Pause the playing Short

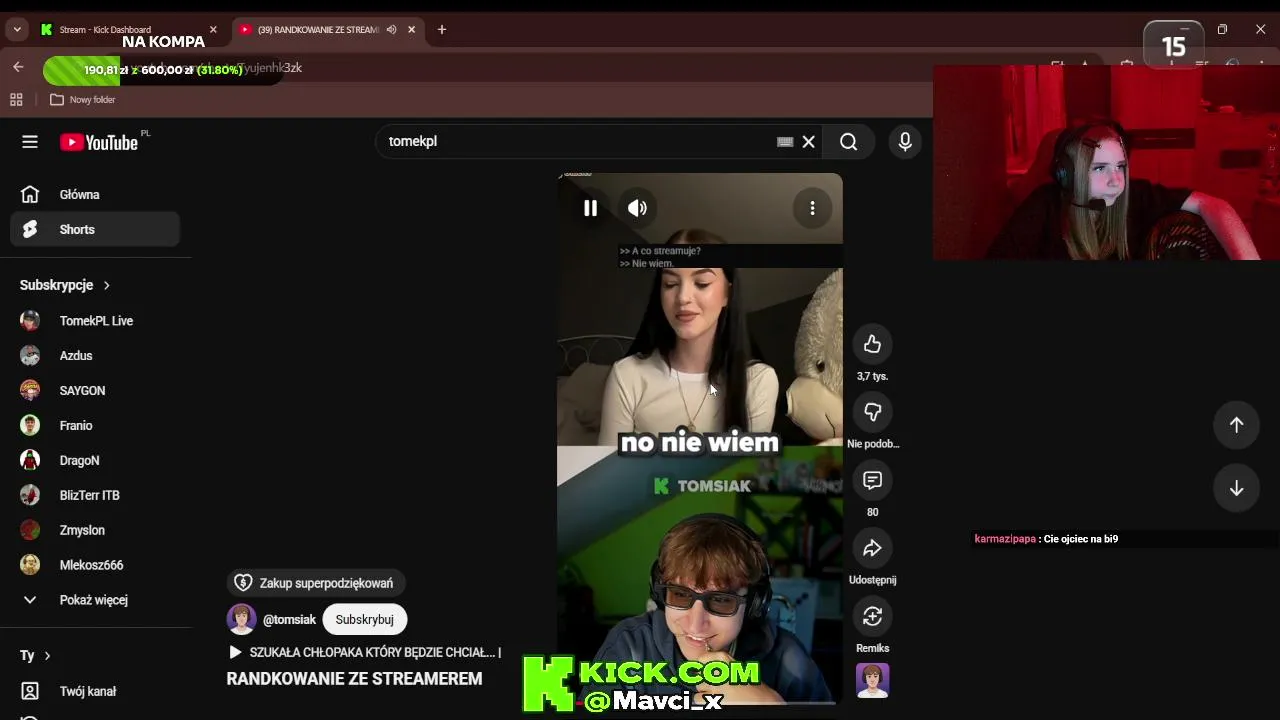(590, 208)
